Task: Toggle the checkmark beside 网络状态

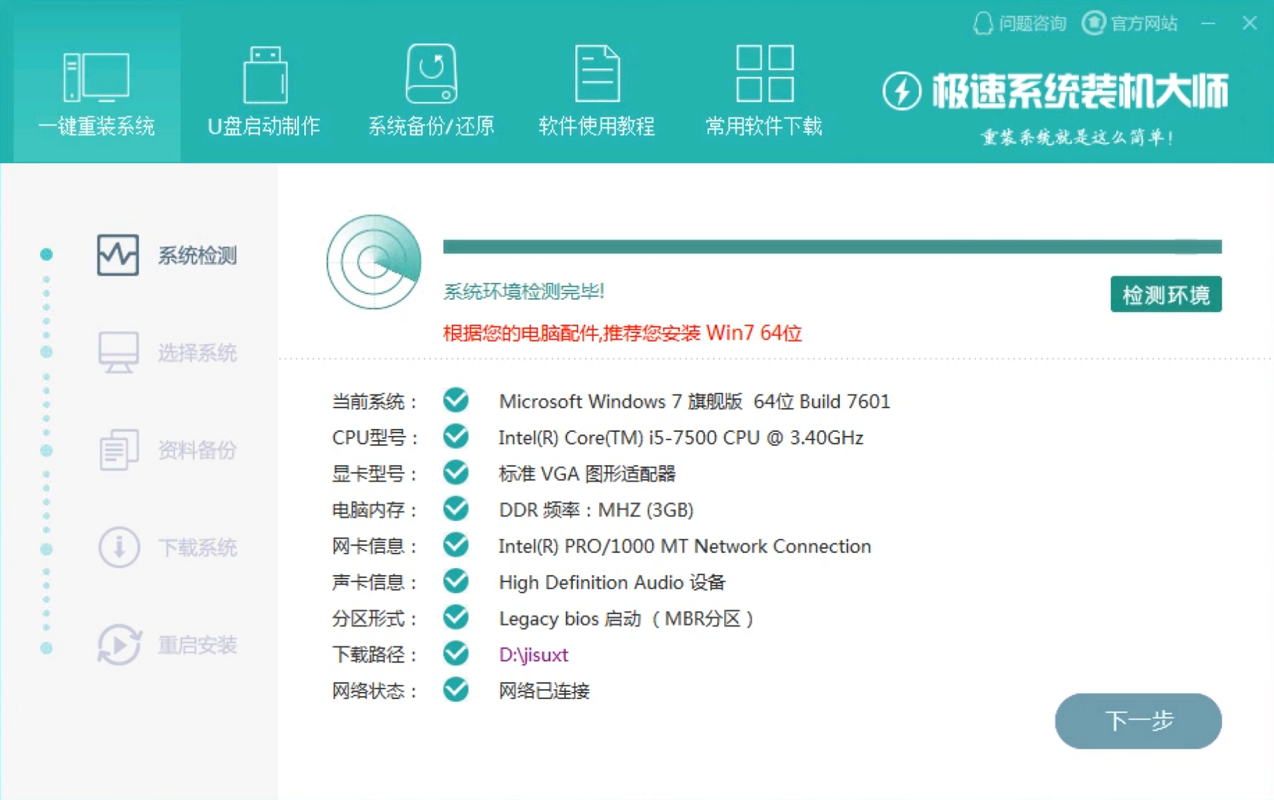Action: pyautogui.click(x=455, y=689)
